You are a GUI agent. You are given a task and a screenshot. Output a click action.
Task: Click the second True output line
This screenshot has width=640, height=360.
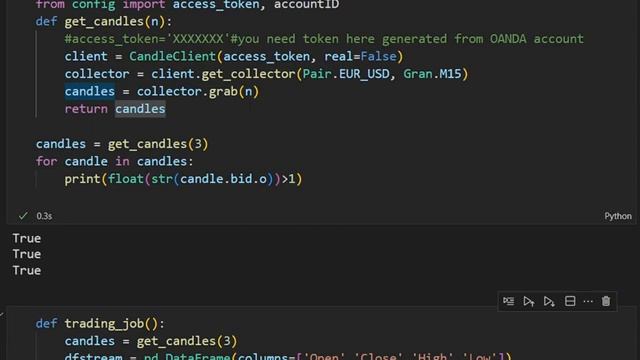point(27,254)
